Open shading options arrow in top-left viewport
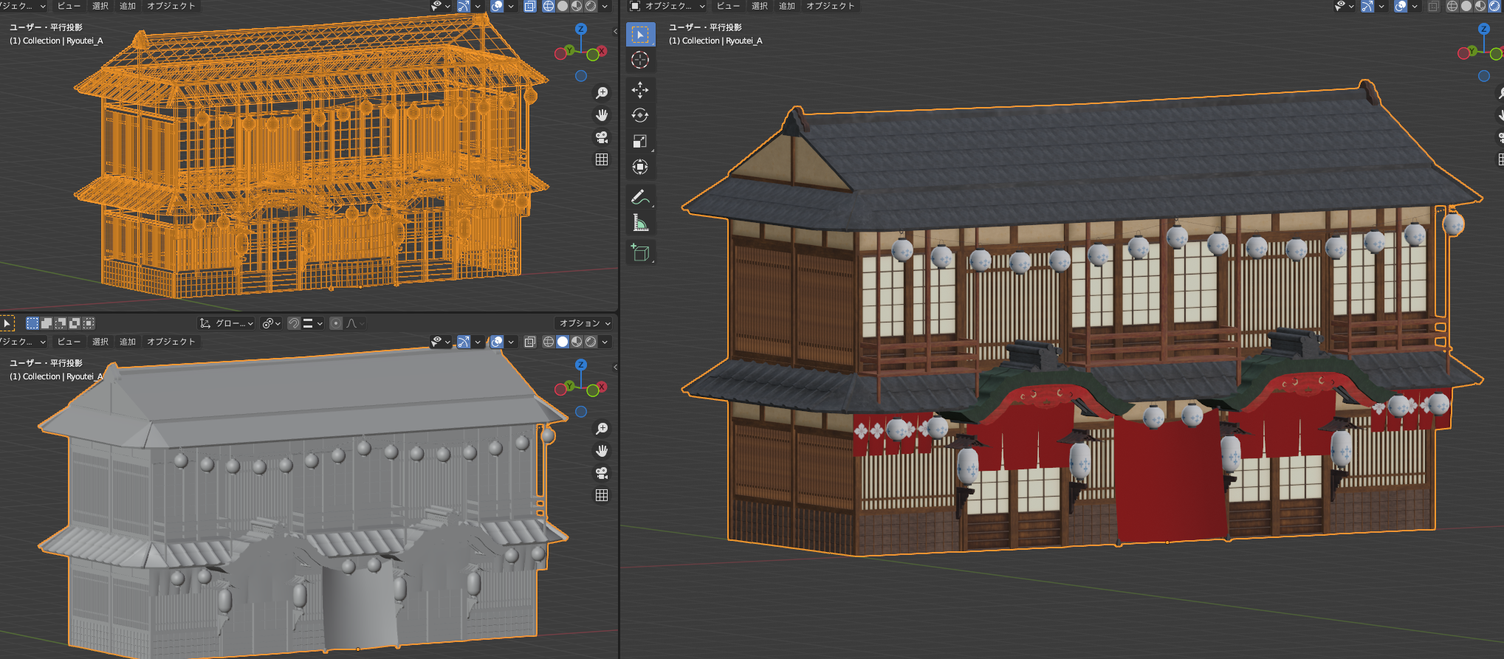 pos(604,6)
